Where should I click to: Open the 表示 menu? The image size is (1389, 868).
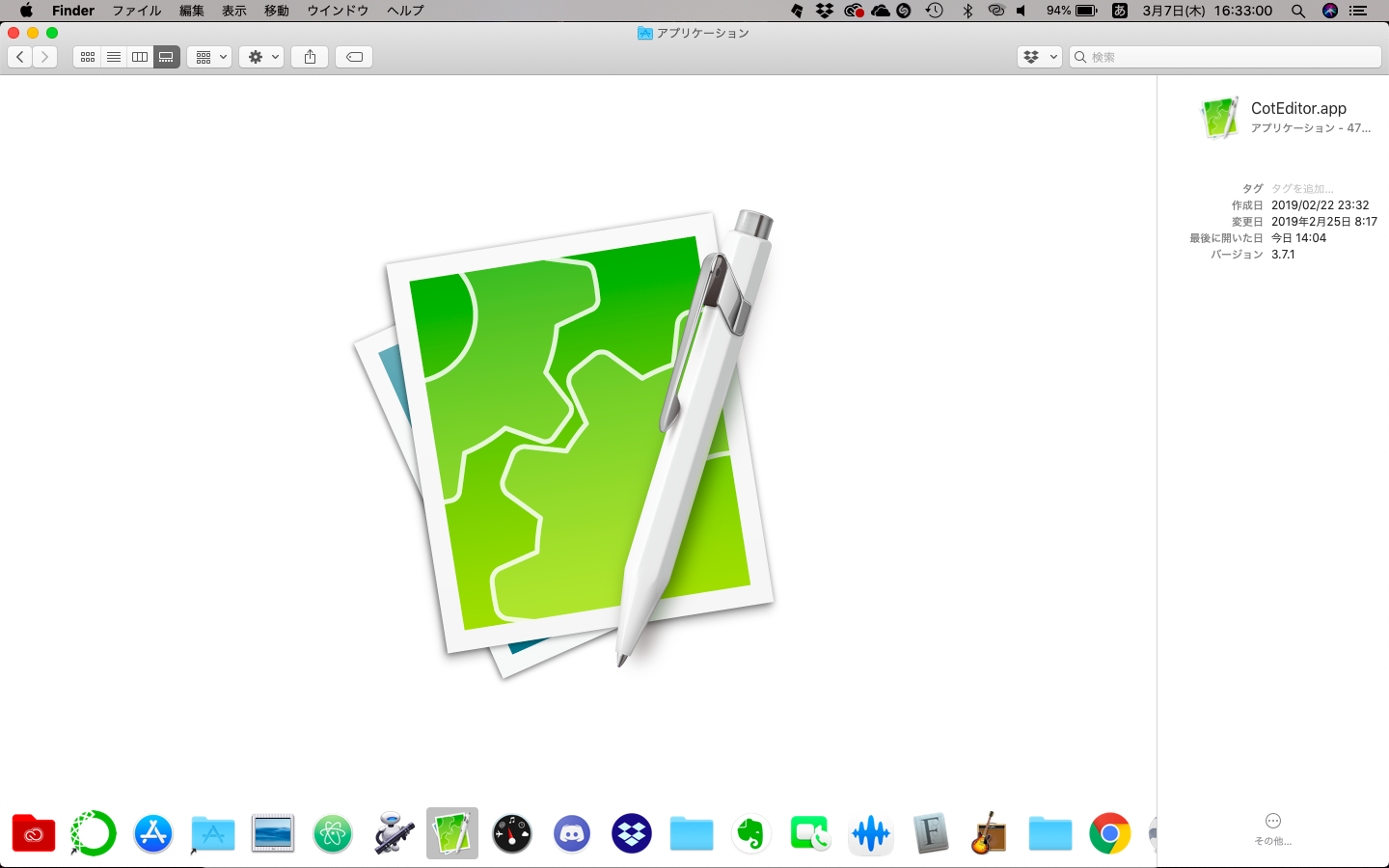tap(234, 11)
